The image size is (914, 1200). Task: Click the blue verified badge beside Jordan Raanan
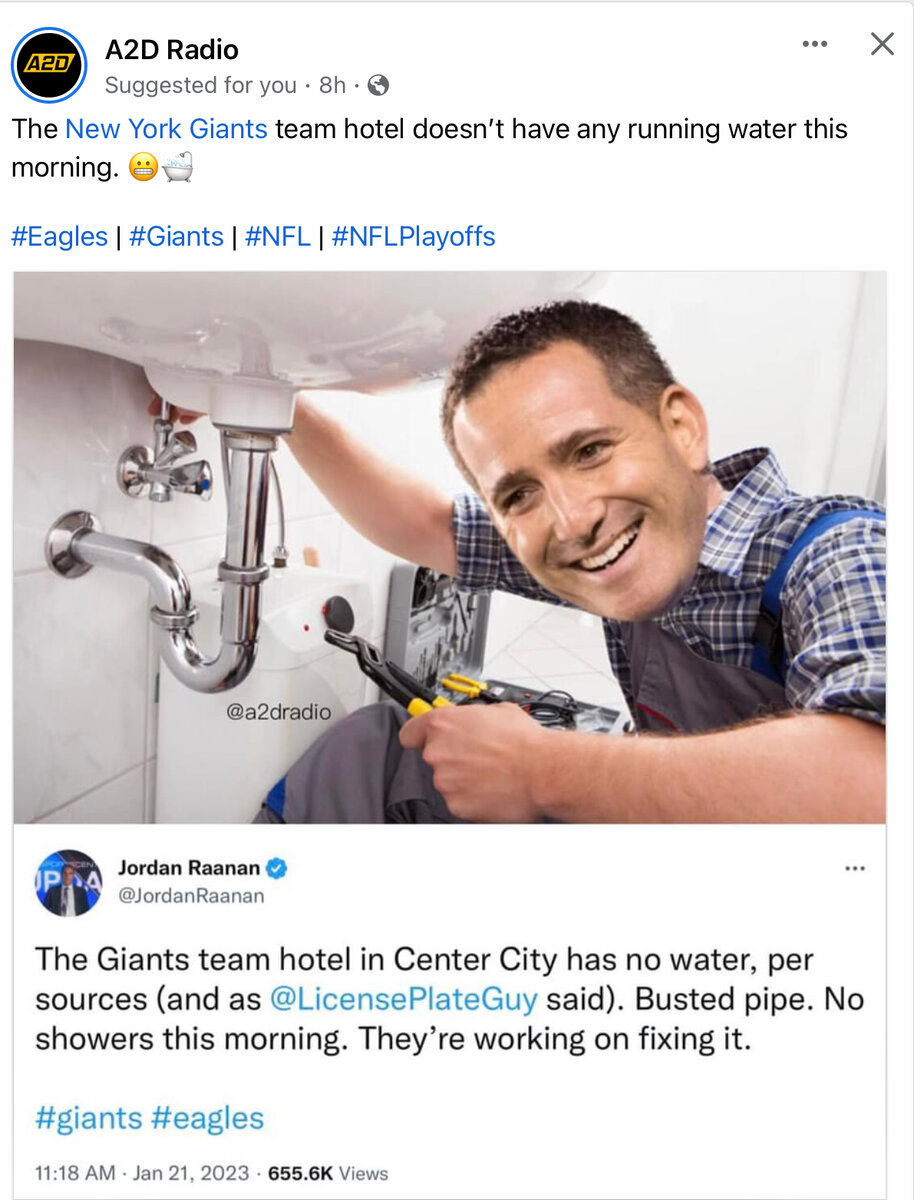click(x=277, y=869)
